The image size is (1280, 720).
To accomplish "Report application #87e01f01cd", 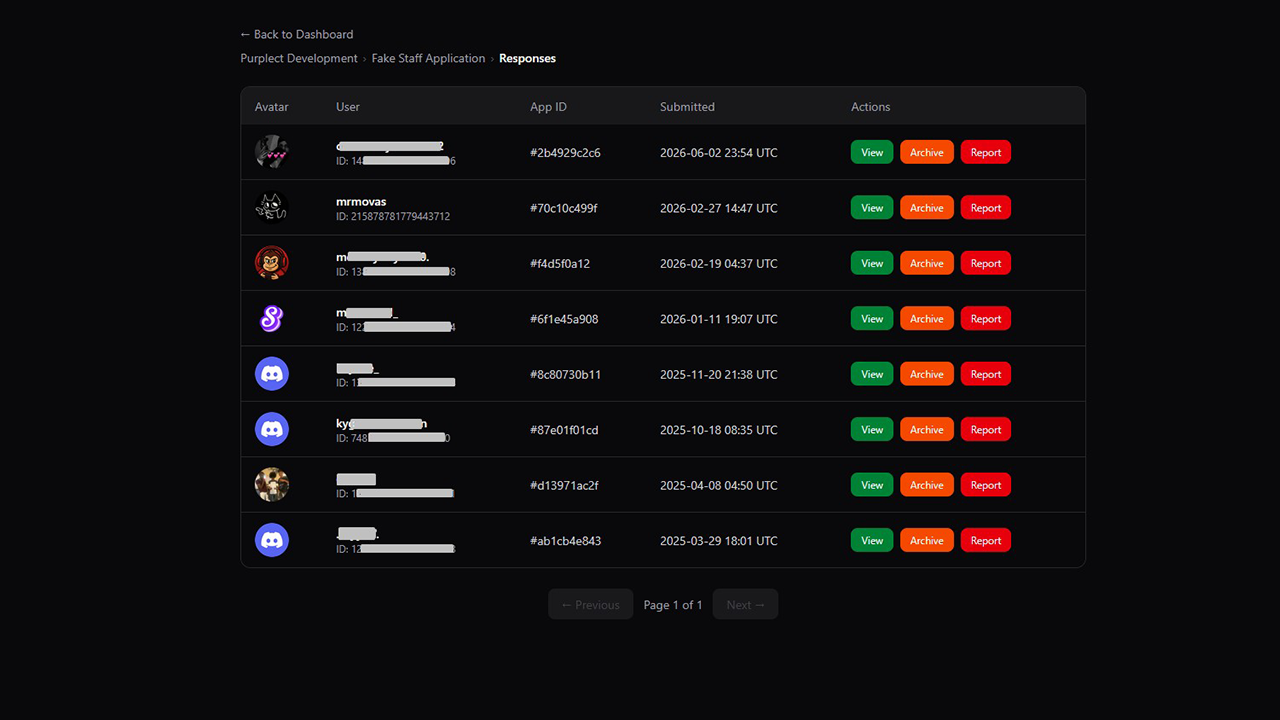I will [986, 430].
